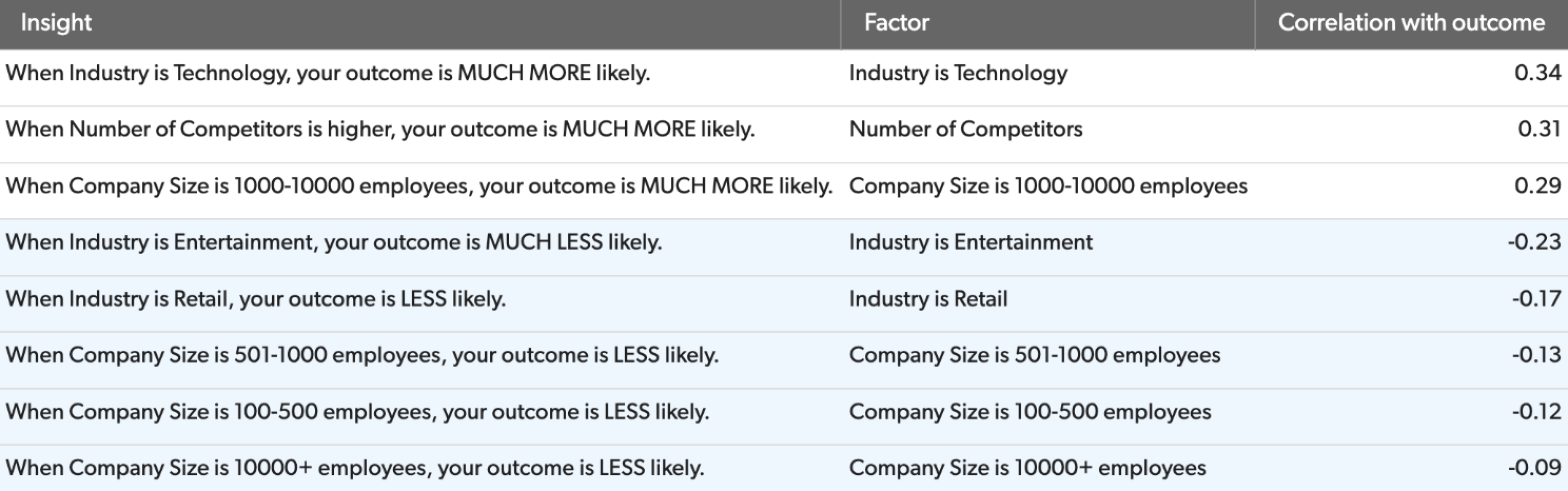Viewport: 1568px width, 491px height.
Task: Click the 0.34 correlation value
Action: coord(1537,73)
